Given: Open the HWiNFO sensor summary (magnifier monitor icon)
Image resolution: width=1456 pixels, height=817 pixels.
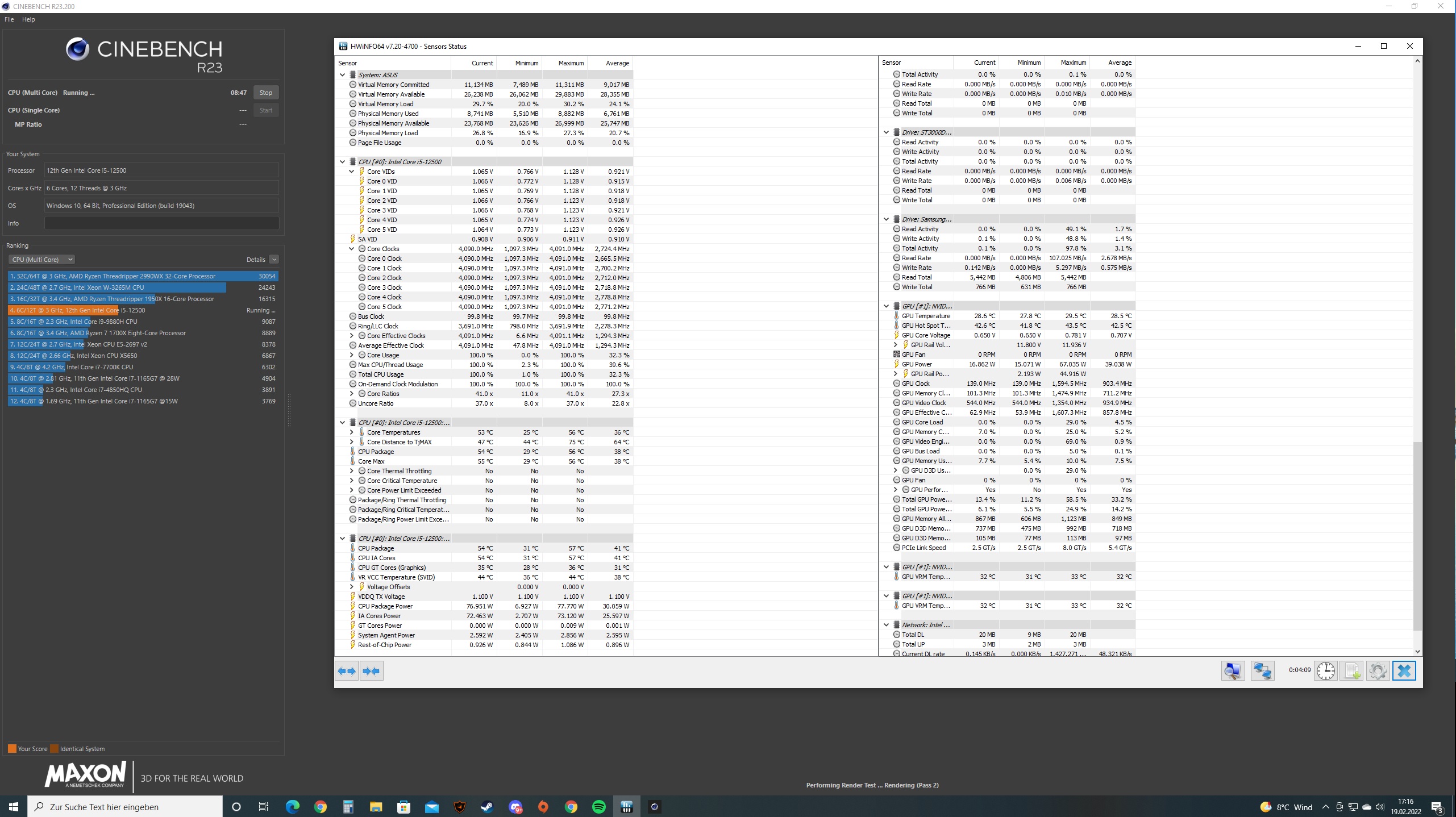Looking at the screenshot, I should (1233, 671).
